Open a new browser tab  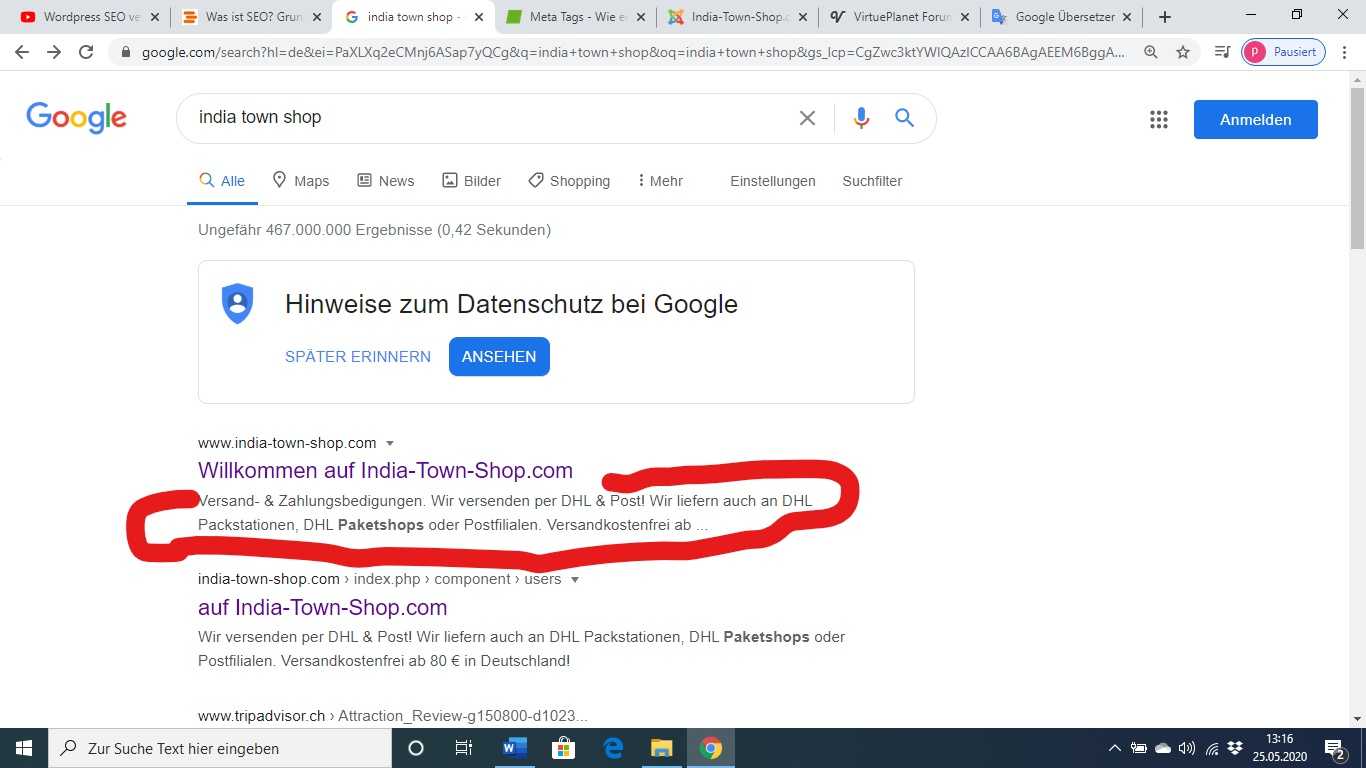pyautogui.click(x=1165, y=17)
